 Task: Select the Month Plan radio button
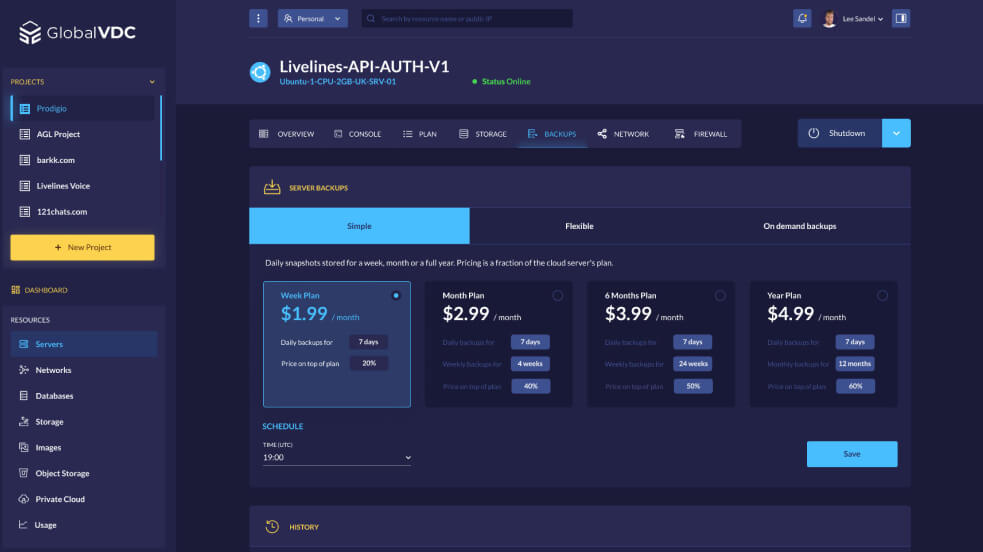point(557,295)
